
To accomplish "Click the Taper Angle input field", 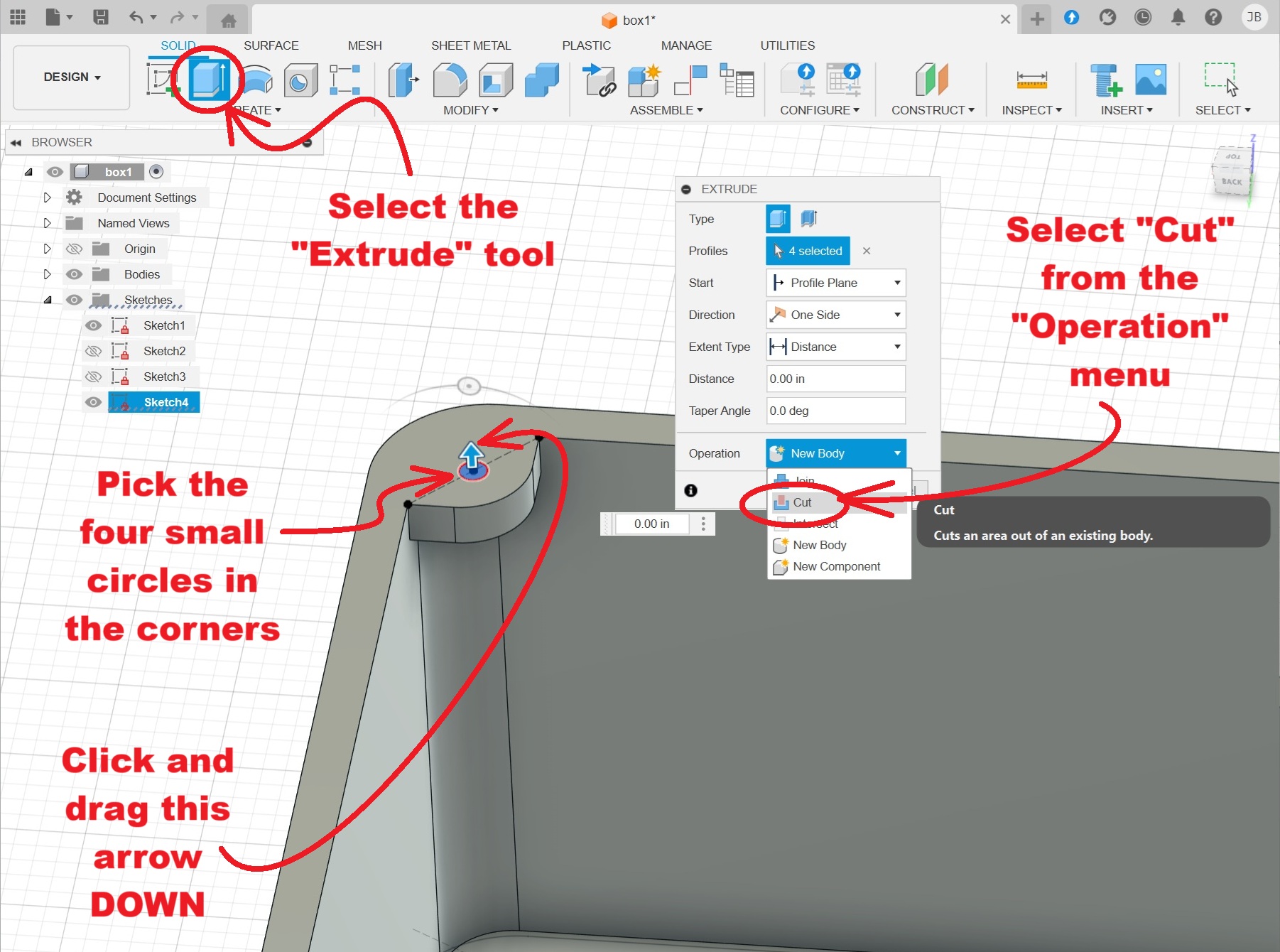I will [835, 411].
